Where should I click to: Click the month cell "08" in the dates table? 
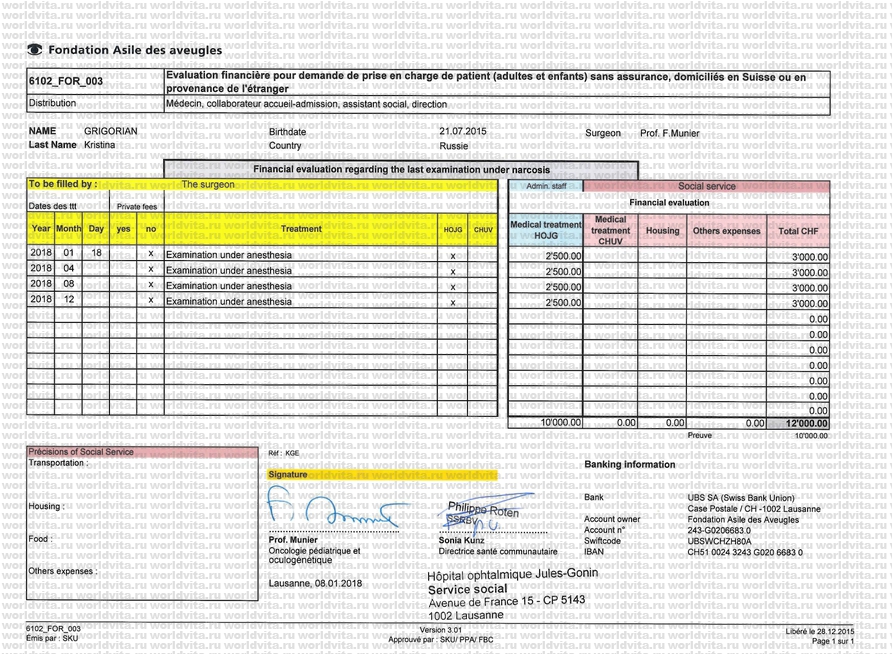[69, 283]
